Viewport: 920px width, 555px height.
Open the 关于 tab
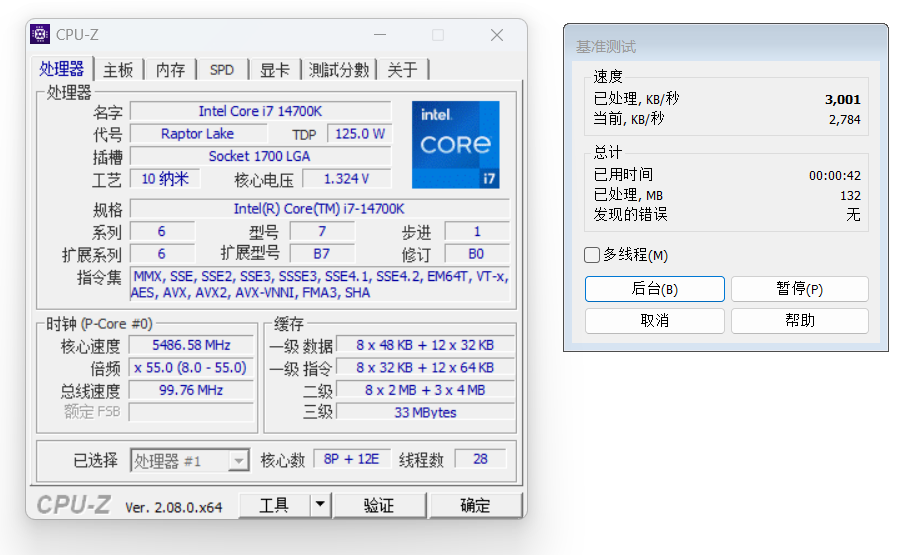pos(403,70)
